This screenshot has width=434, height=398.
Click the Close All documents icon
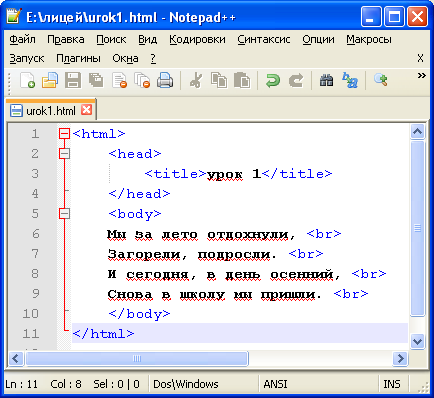pos(142,80)
